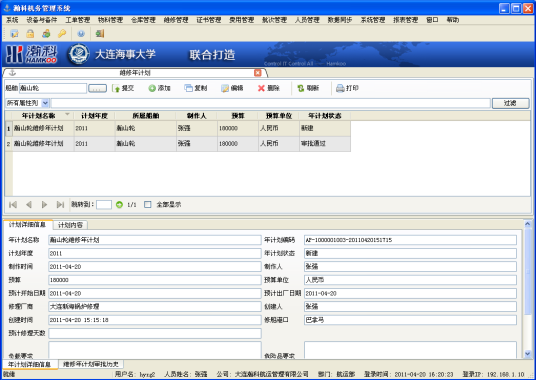The width and height of the screenshot is (536, 380).
Task: Click the 修理厂商 field showing 大连新海锅炉修理
Action: pos(155,307)
